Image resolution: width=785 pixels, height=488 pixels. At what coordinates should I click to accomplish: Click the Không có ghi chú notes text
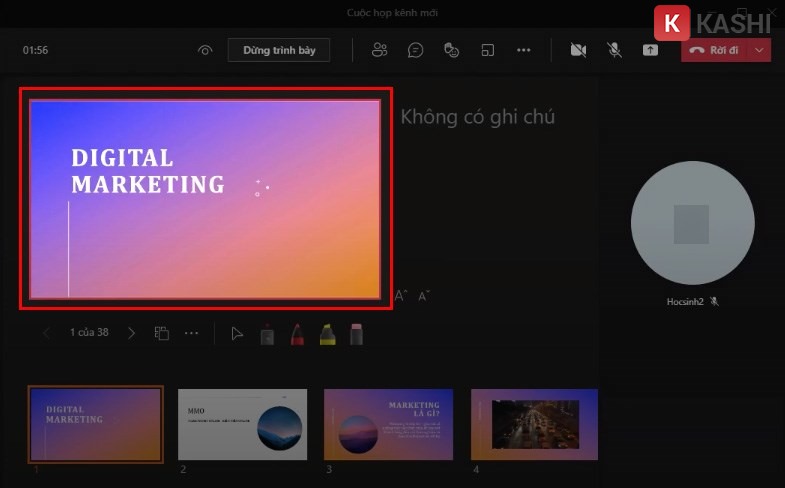[x=478, y=117]
